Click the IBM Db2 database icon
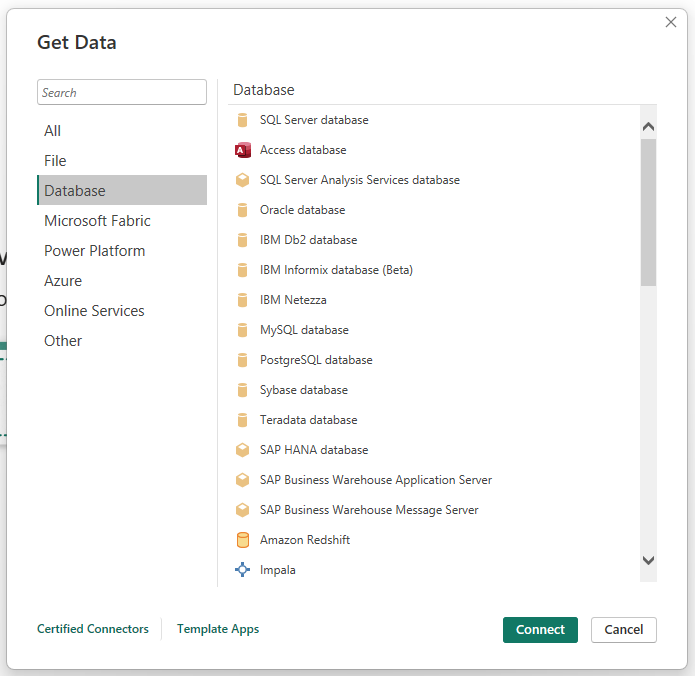This screenshot has height=676, width=695. [242, 240]
